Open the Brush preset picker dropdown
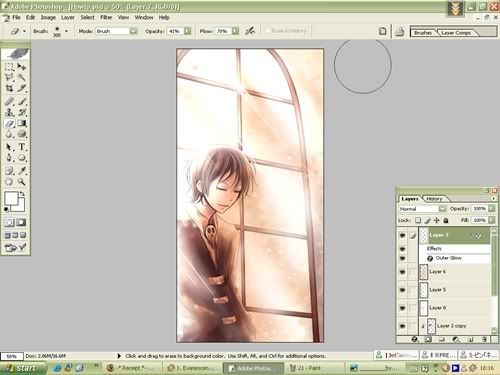500x375 pixels. [x=67, y=31]
